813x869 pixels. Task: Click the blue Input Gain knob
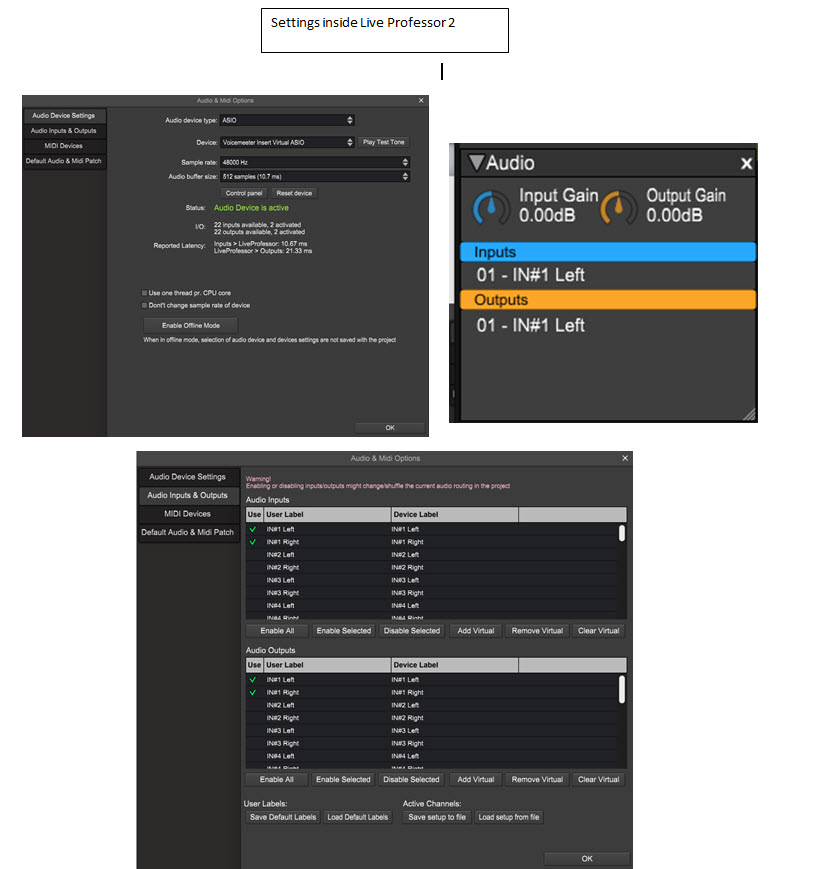pos(491,207)
